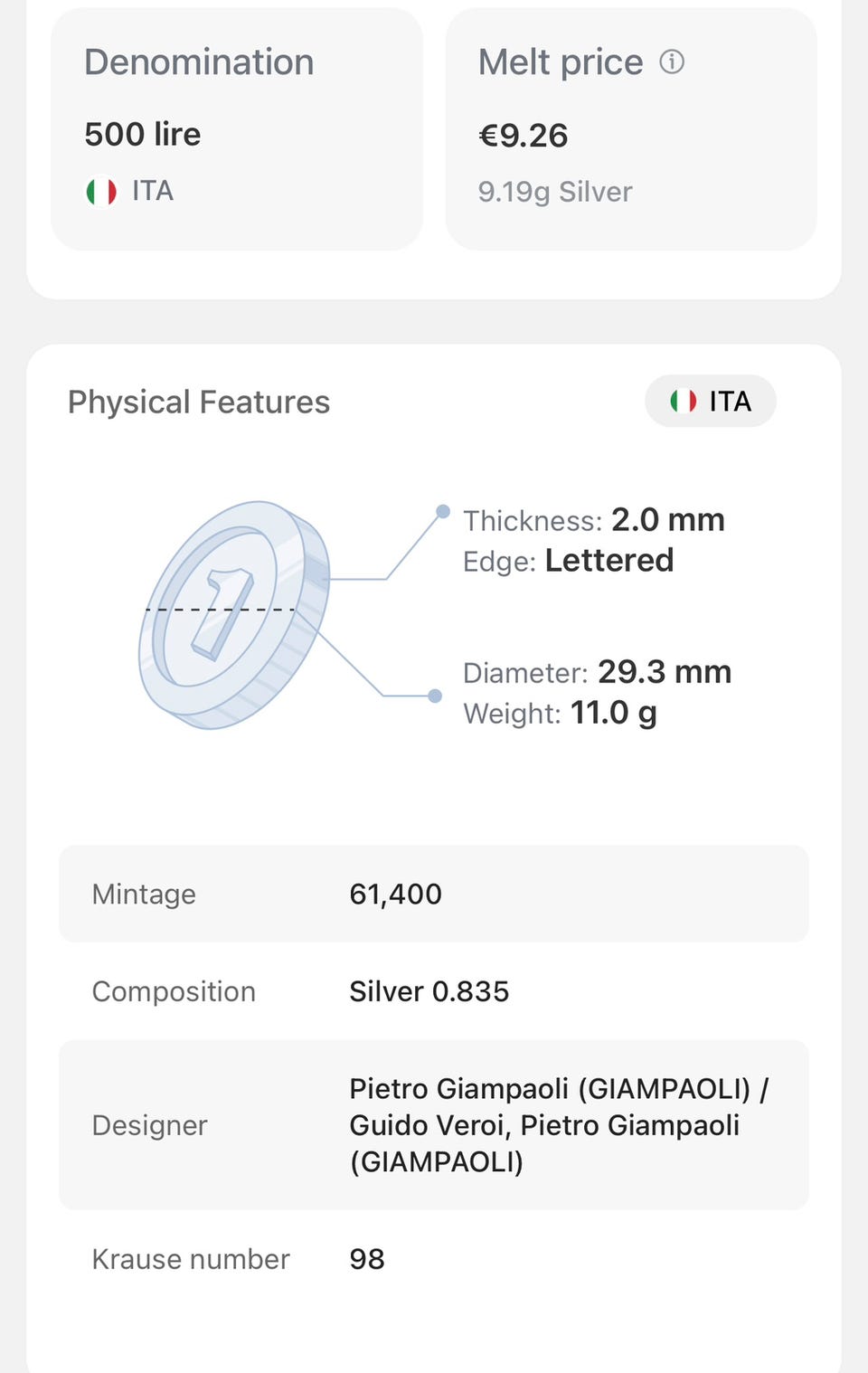Screen dimensions: 868x1373
Task: Toggle the ITA pill in Physical Features
Action: 711,401
